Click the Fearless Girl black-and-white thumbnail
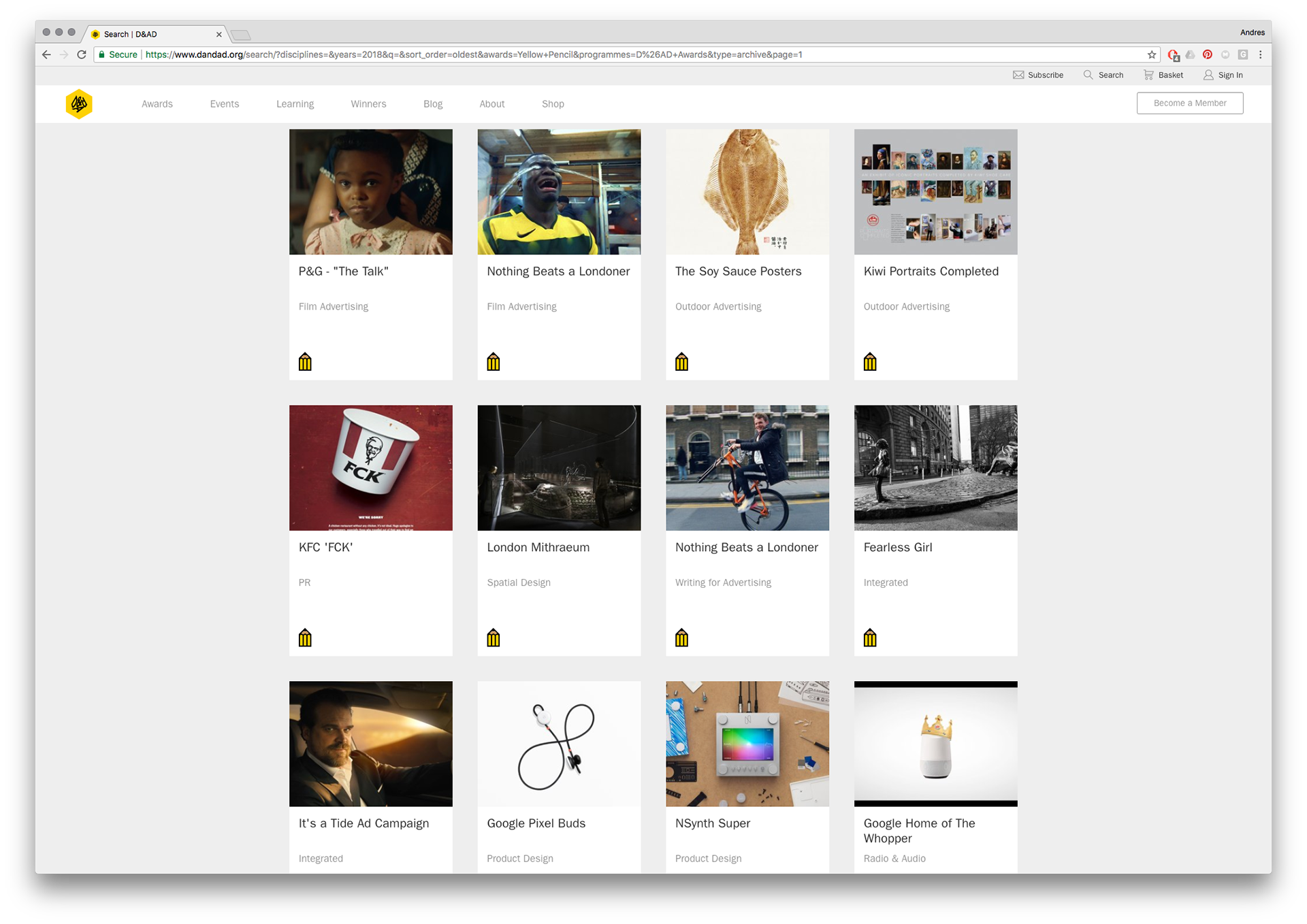This screenshot has width=1307, height=924. [x=936, y=468]
